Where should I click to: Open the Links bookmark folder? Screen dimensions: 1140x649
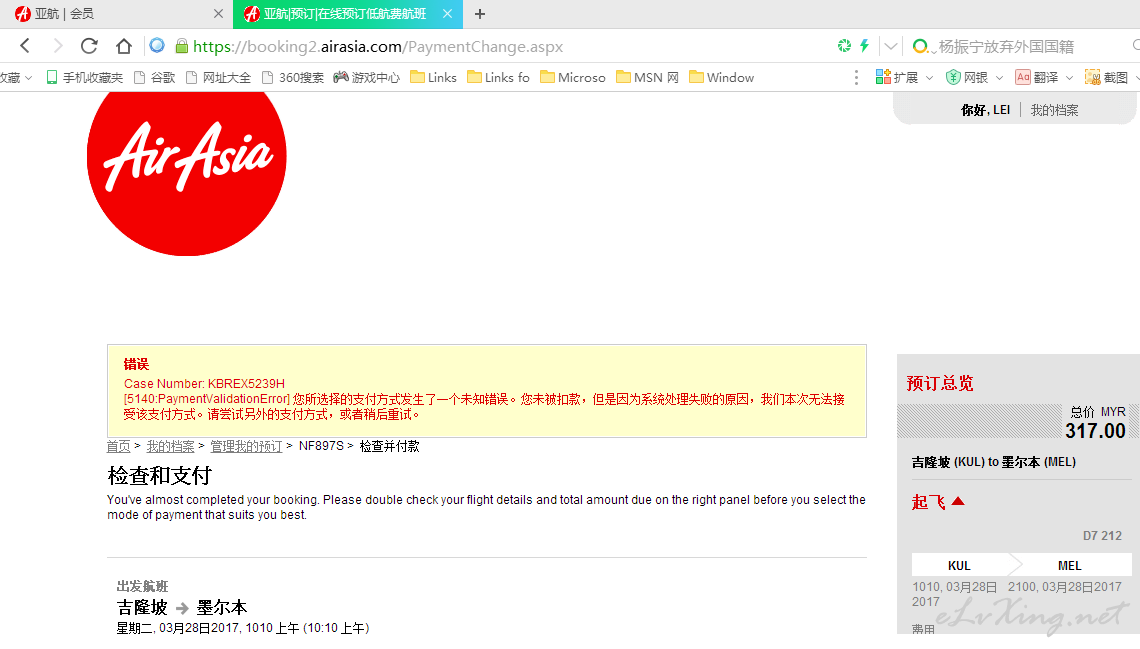pyautogui.click(x=433, y=77)
